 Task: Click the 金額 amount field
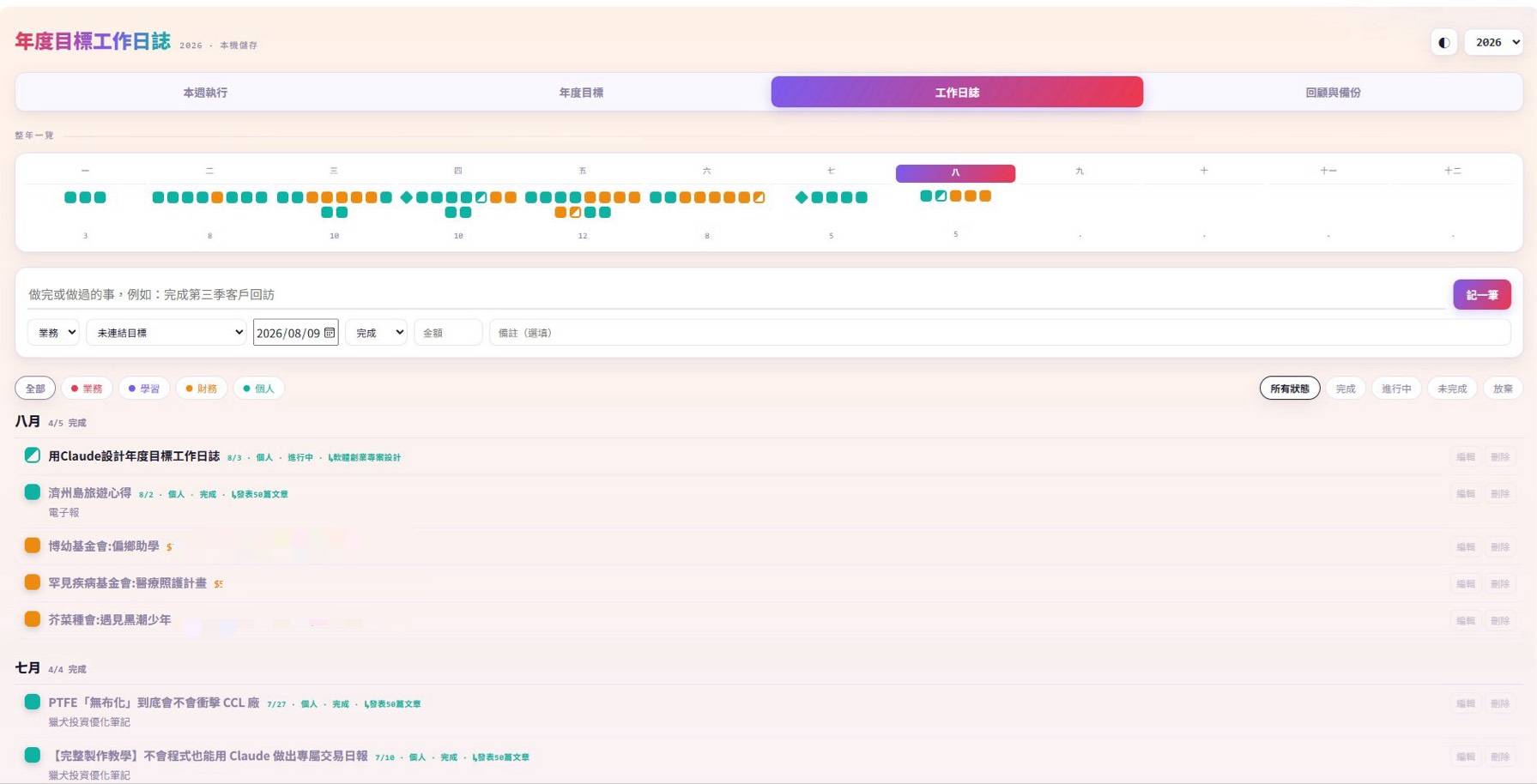(x=448, y=333)
